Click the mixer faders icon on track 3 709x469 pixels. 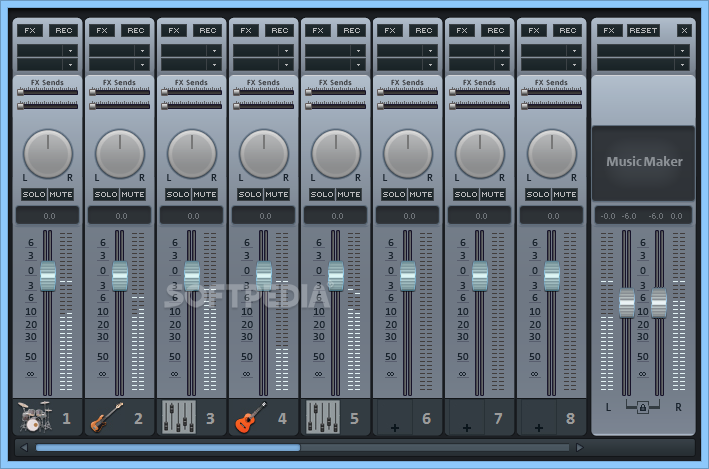click(x=179, y=417)
